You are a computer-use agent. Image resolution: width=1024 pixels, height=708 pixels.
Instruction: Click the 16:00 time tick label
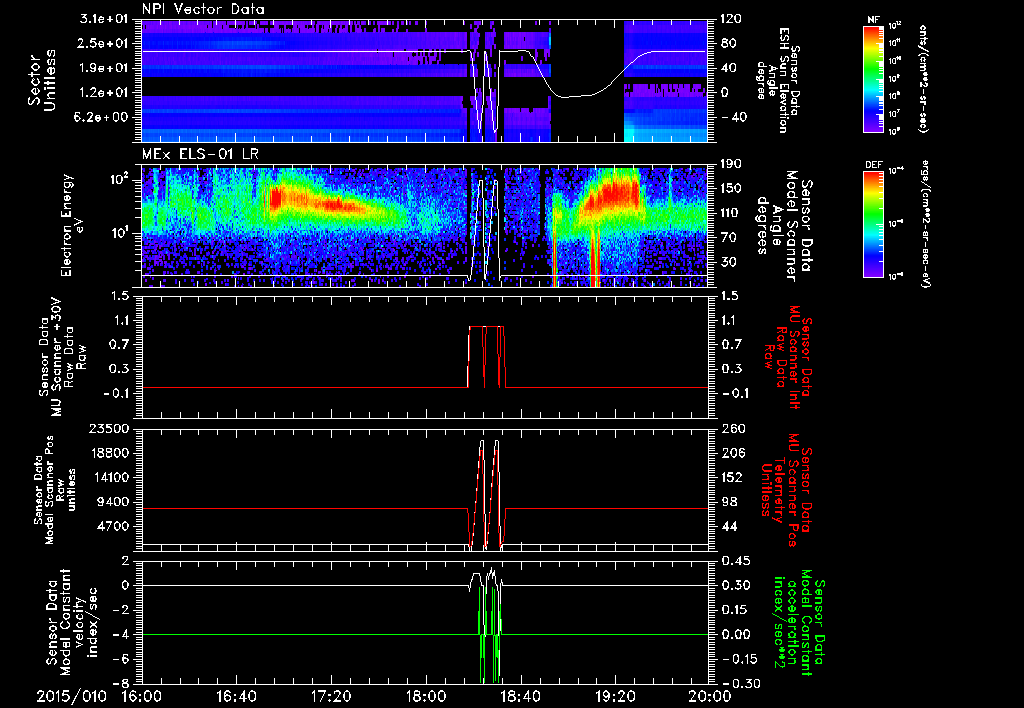(x=142, y=696)
